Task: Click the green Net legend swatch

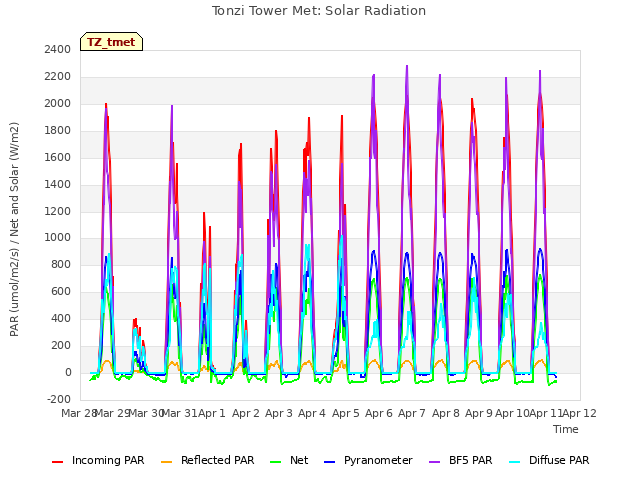Action: tap(276, 462)
